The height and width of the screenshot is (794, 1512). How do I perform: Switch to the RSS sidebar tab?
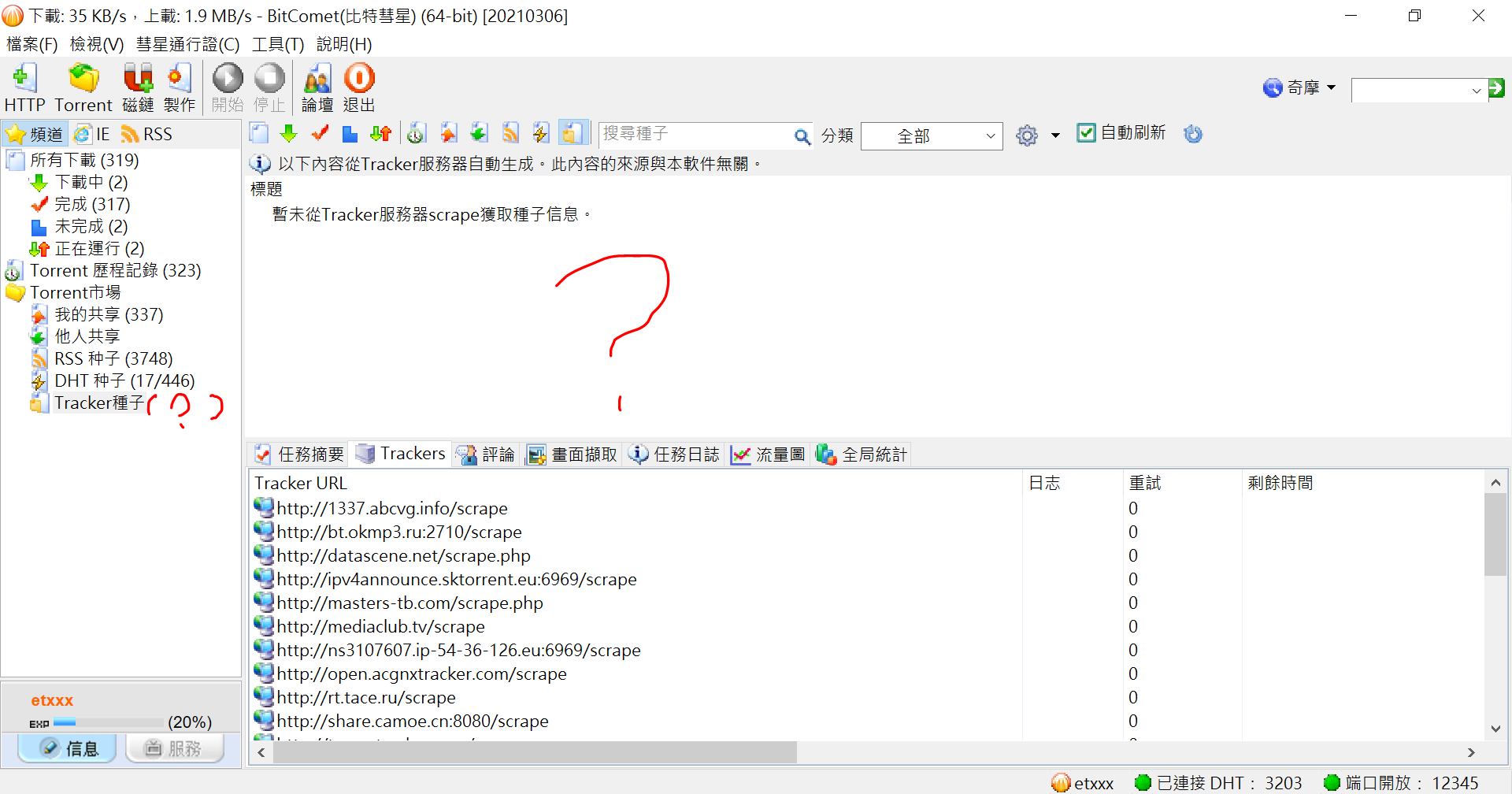(x=147, y=134)
